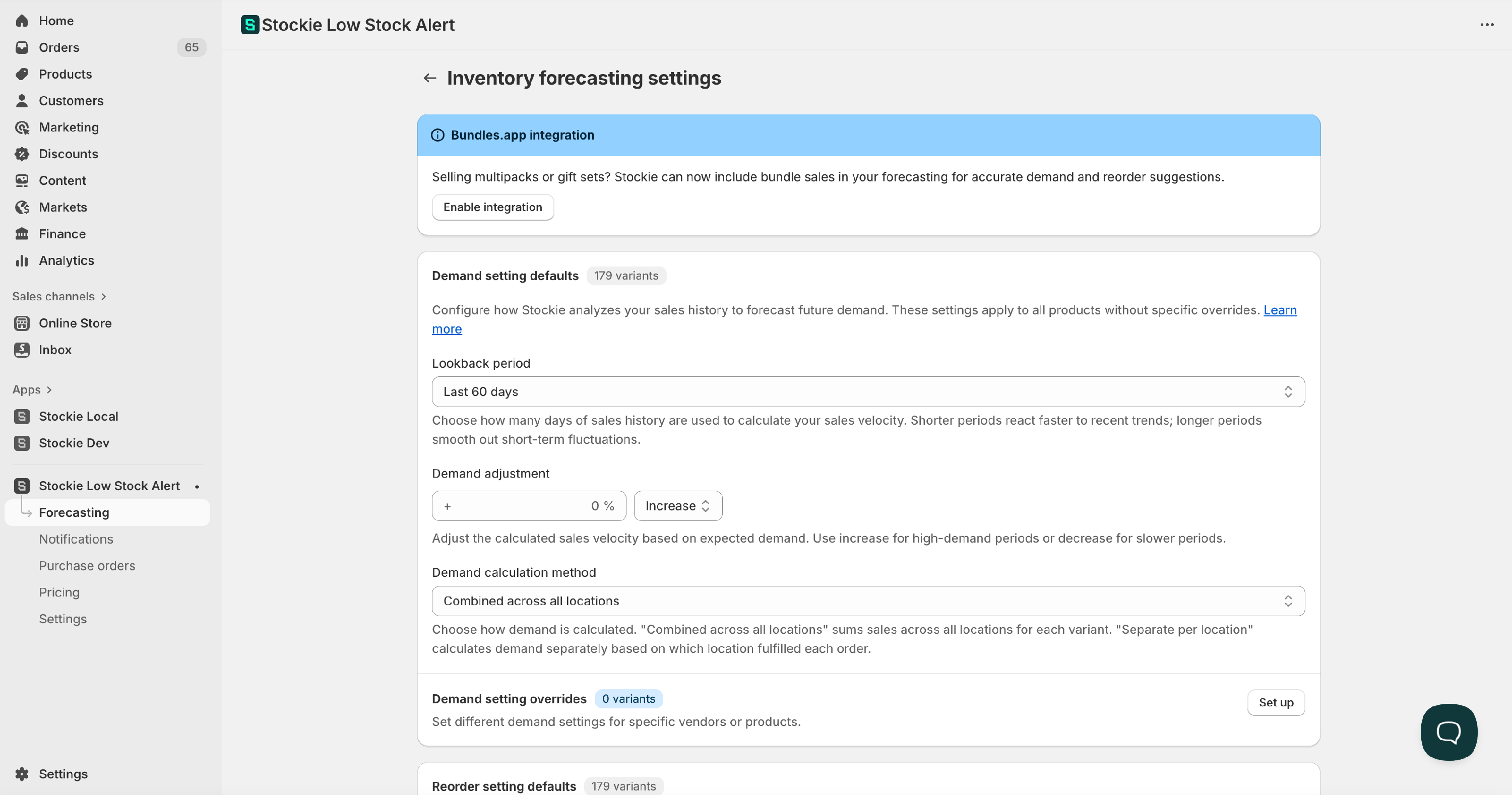This screenshot has height=795, width=1512.
Task: Open the Lookback period dropdown
Action: click(x=867, y=391)
